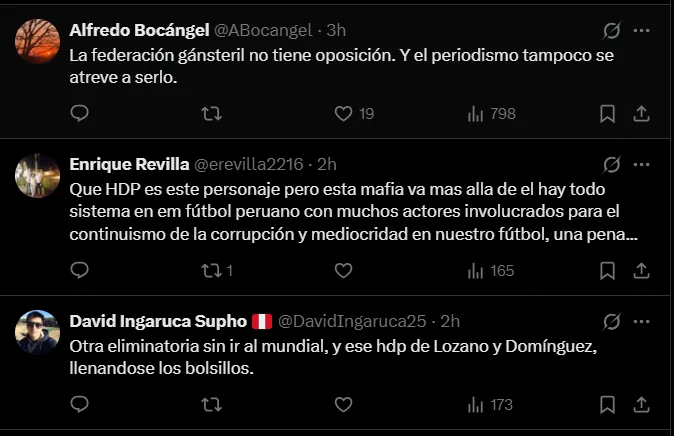
Task: Open more options on Alfredo Bocángel's tweet
Action: [643, 29]
